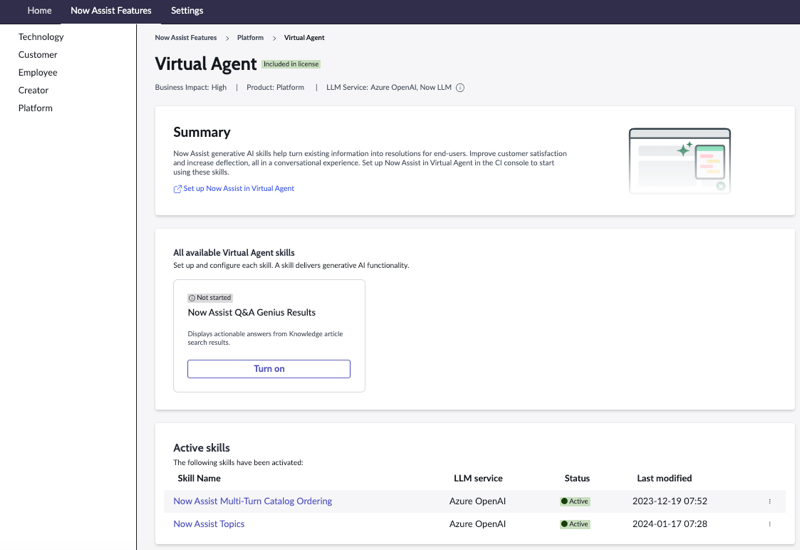Click the Product: Platform label
This screenshot has height=550, width=800.
(276, 88)
